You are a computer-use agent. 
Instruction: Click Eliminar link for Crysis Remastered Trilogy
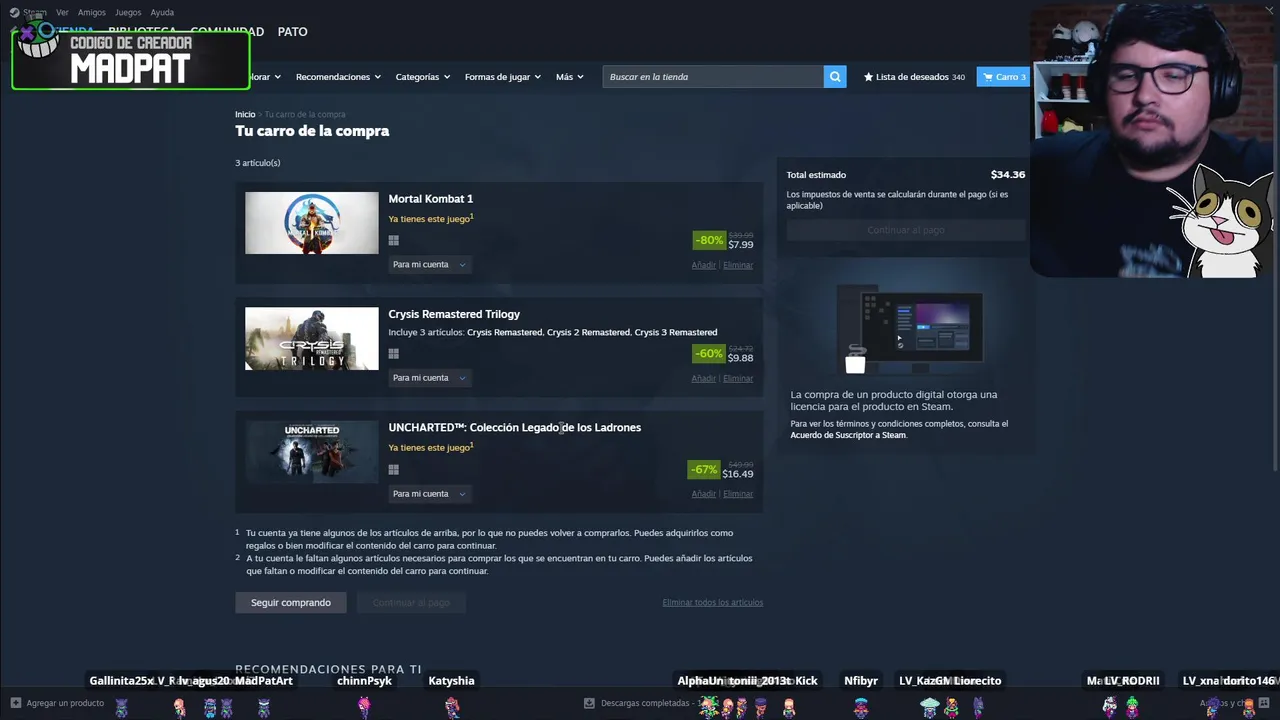pos(738,378)
